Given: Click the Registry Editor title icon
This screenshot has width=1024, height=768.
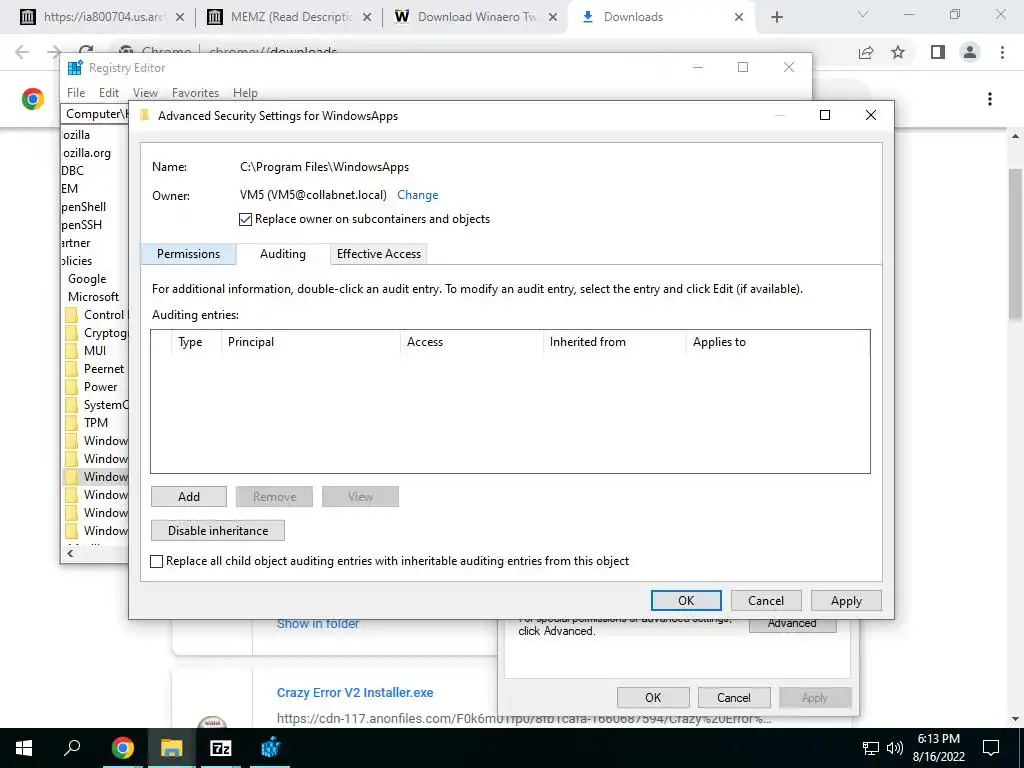Looking at the screenshot, I should 75,67.
